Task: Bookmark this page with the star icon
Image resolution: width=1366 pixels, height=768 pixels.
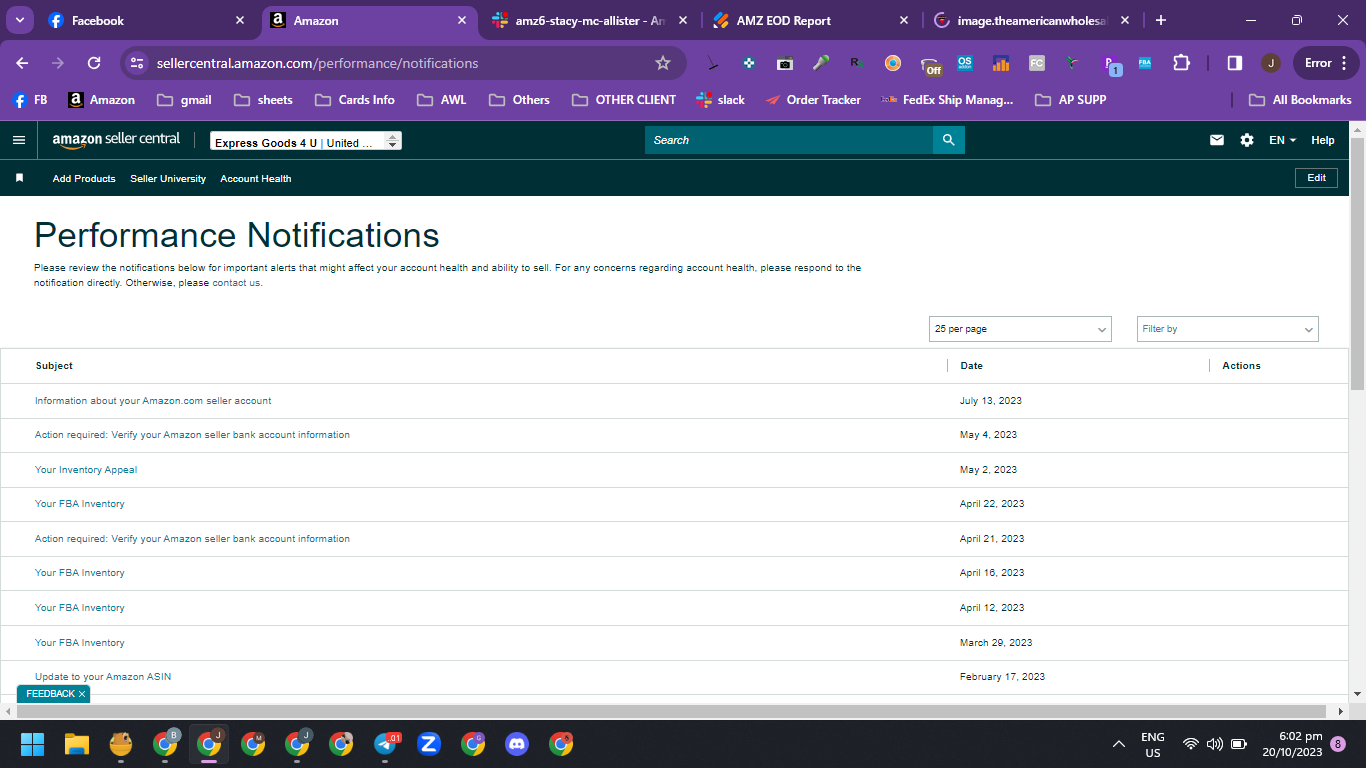Action: pos(663,63)
